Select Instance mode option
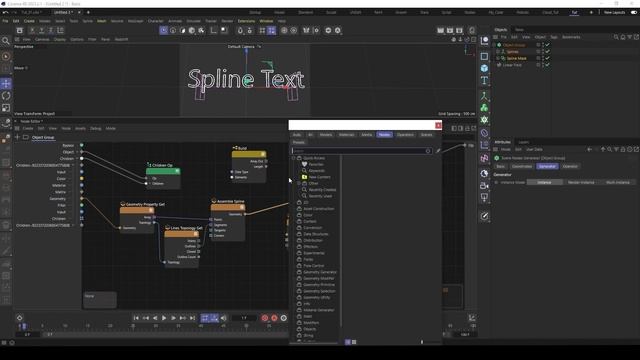 coord(544,182)
